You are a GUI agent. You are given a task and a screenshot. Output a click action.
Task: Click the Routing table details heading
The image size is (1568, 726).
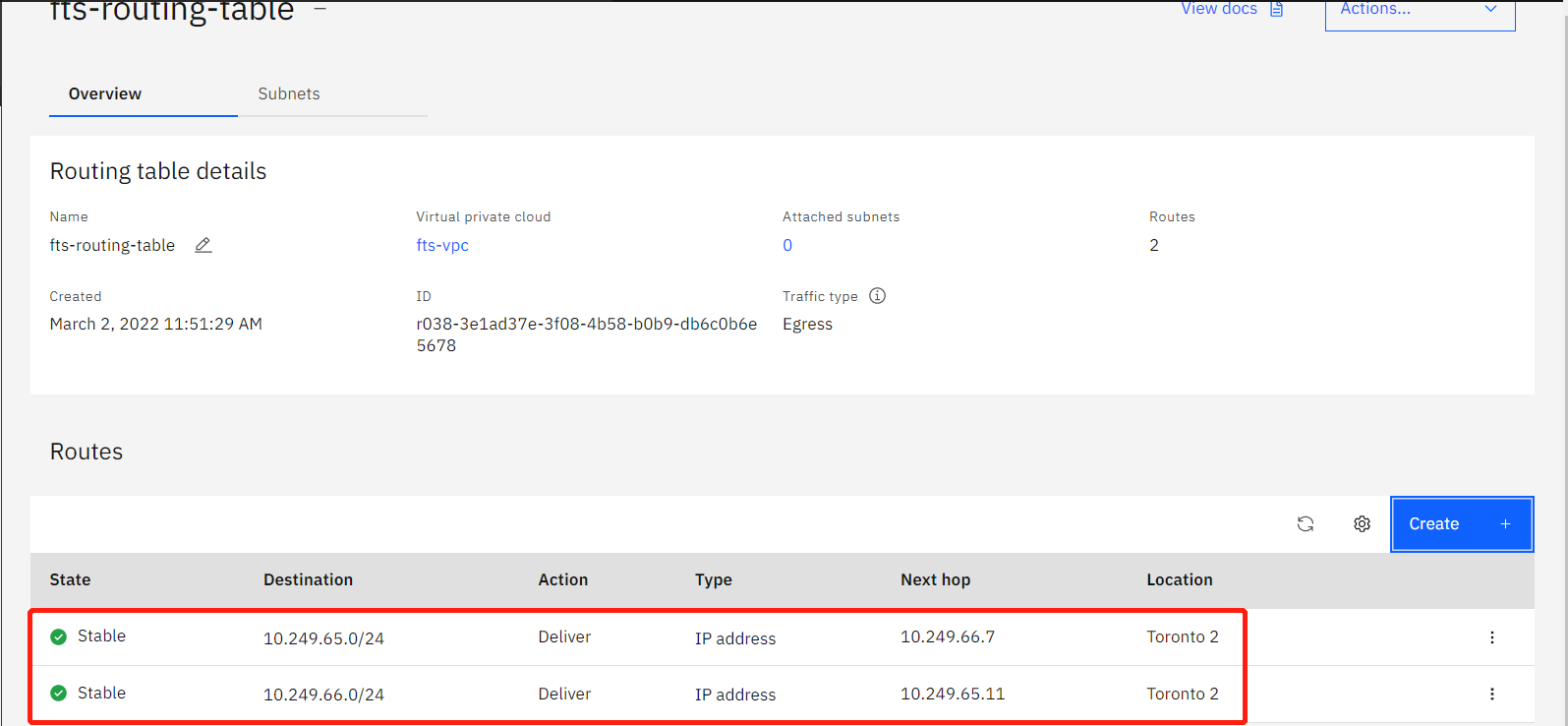point(158,171)
